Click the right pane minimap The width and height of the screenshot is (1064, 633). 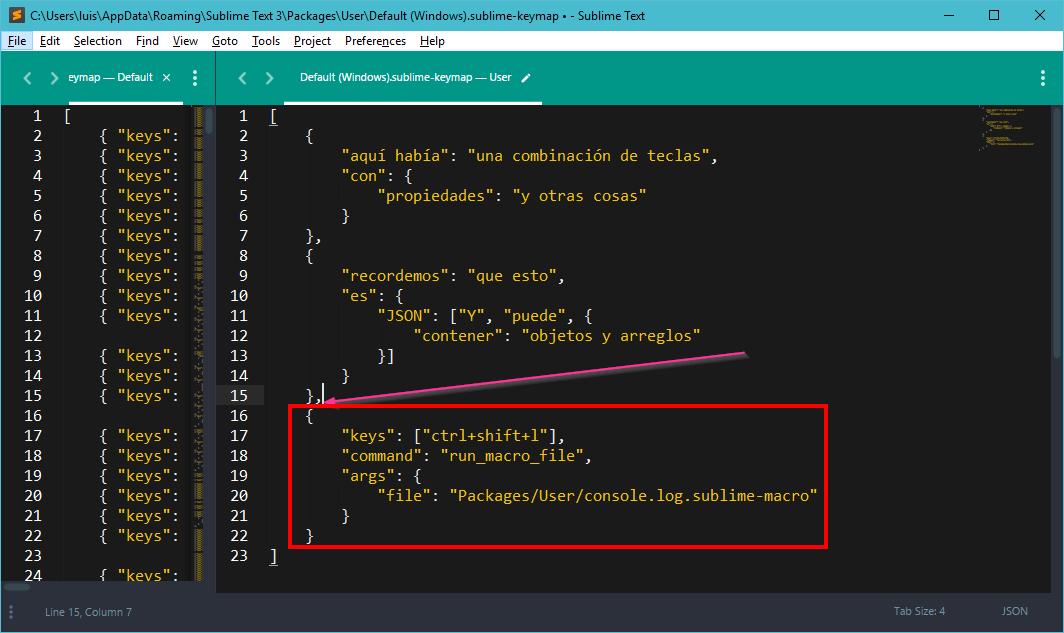coord(1008,128)
